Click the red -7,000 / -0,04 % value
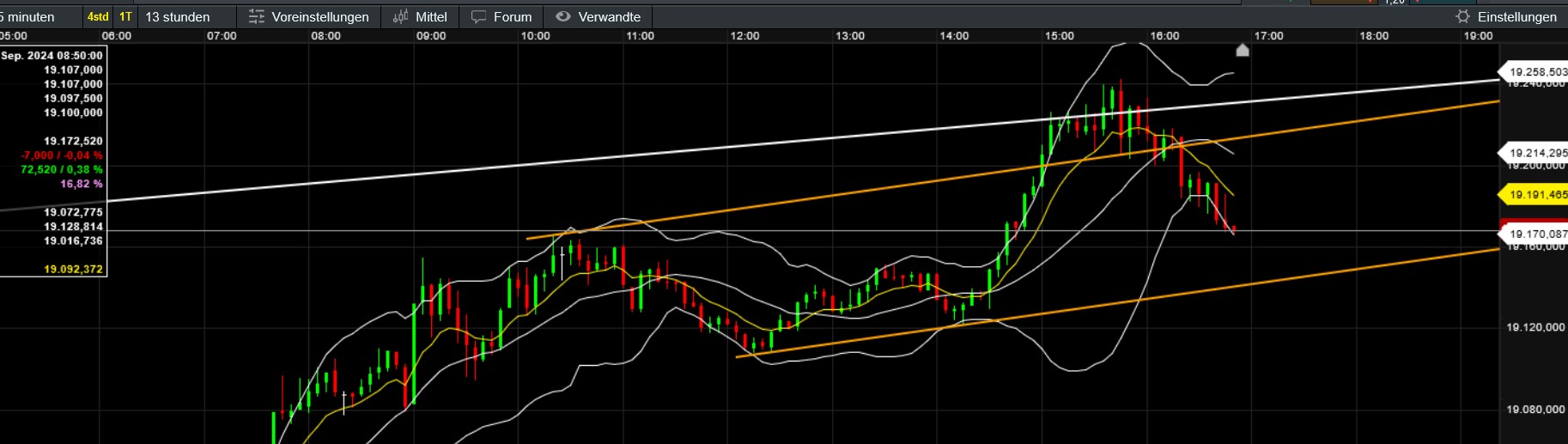The width and height of the screenshot is (1568, 444). [62, 155]
